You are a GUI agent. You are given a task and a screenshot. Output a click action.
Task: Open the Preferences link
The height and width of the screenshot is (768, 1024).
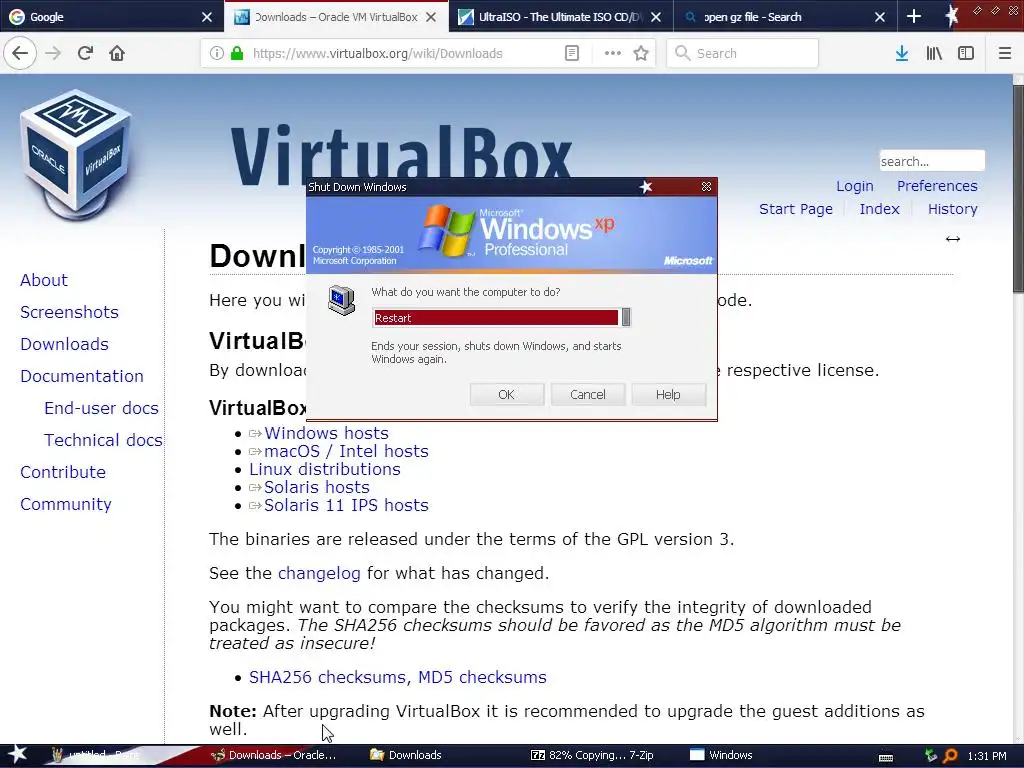click(936, 186)
